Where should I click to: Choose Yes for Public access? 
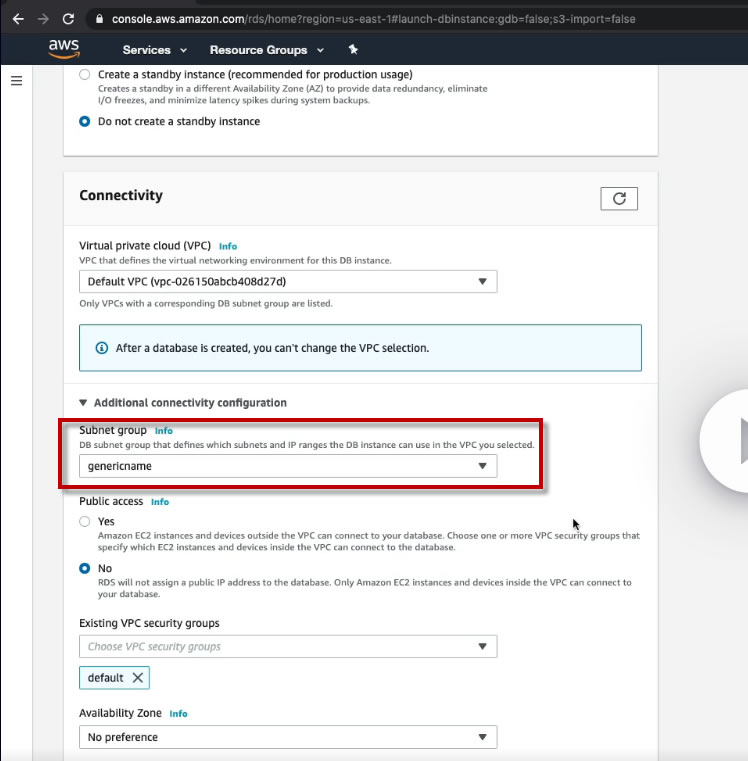pos(85,522)
